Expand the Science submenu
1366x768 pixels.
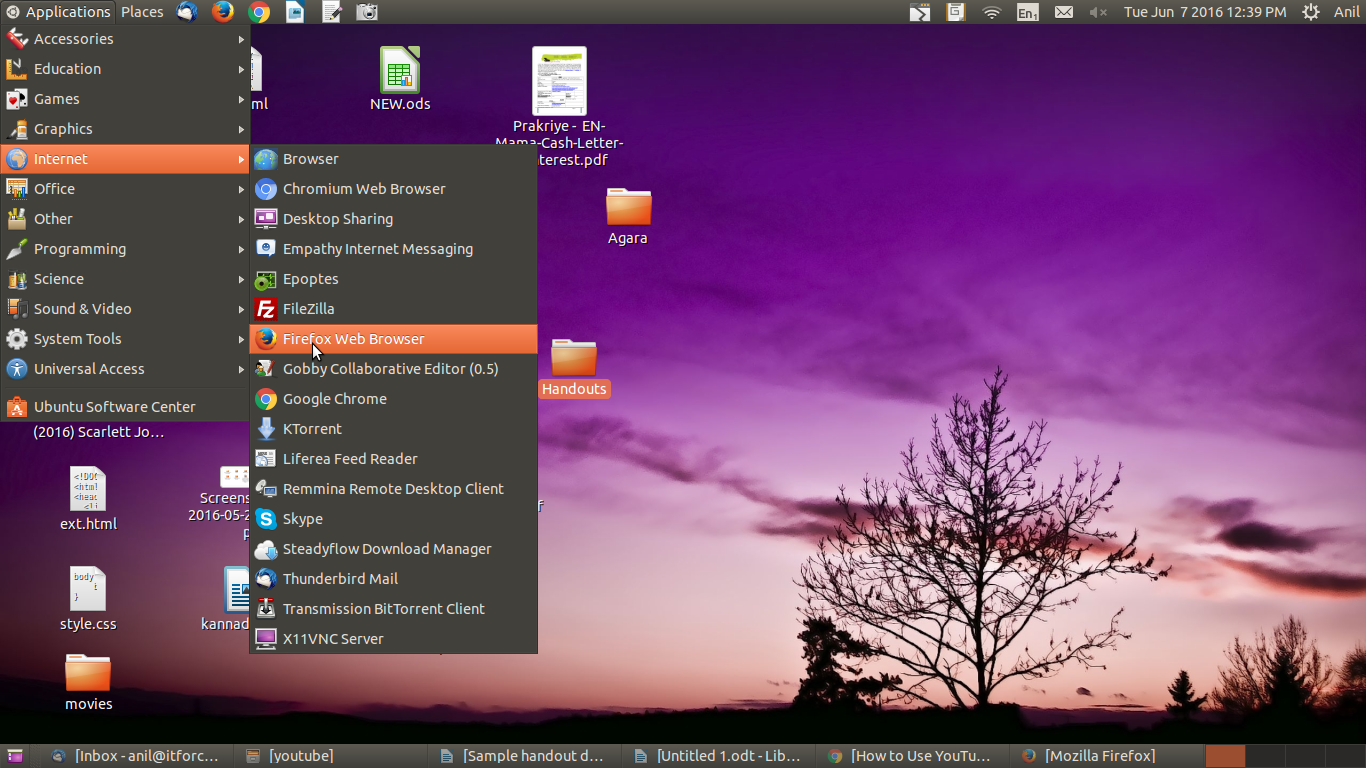click(125, 279)
